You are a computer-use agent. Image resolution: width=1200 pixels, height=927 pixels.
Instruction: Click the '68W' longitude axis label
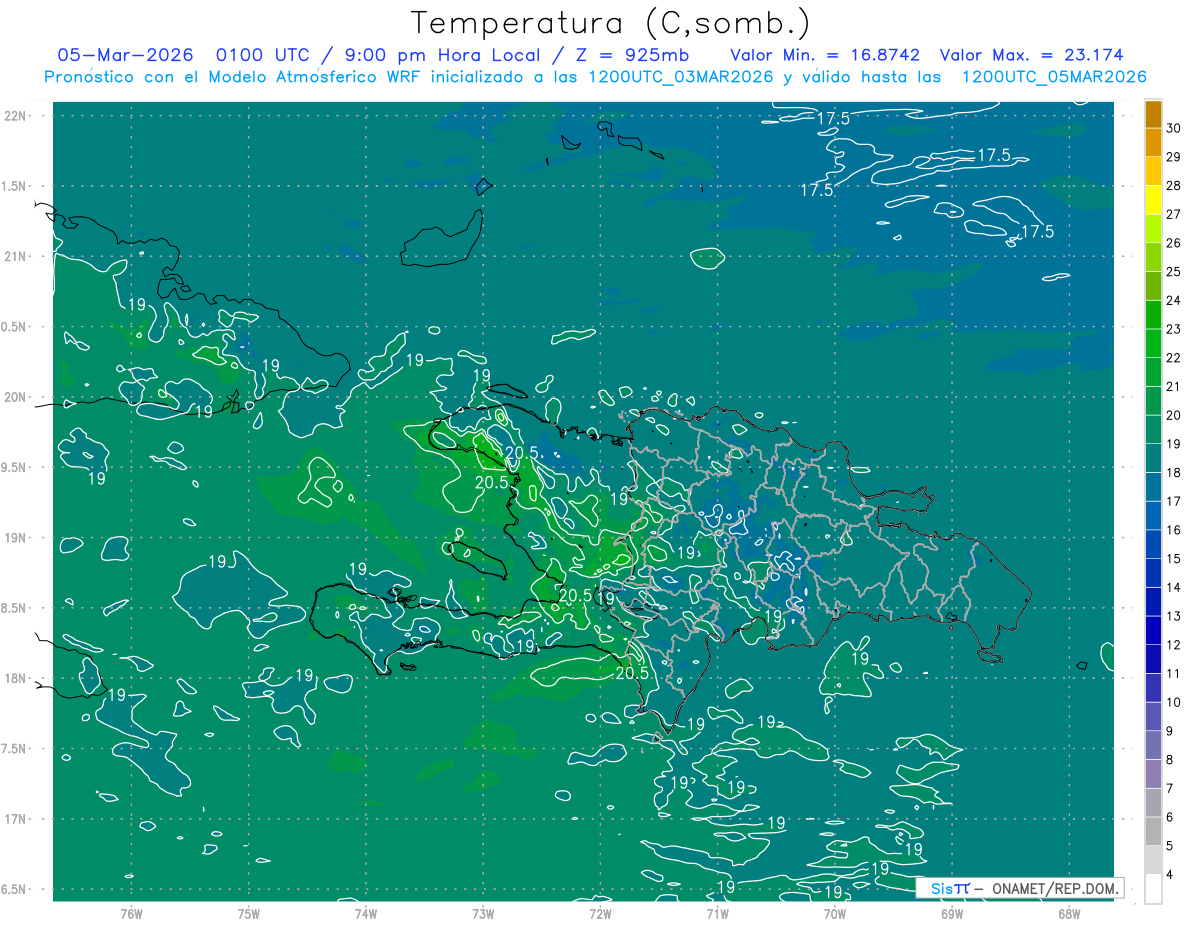[1069, 913]
